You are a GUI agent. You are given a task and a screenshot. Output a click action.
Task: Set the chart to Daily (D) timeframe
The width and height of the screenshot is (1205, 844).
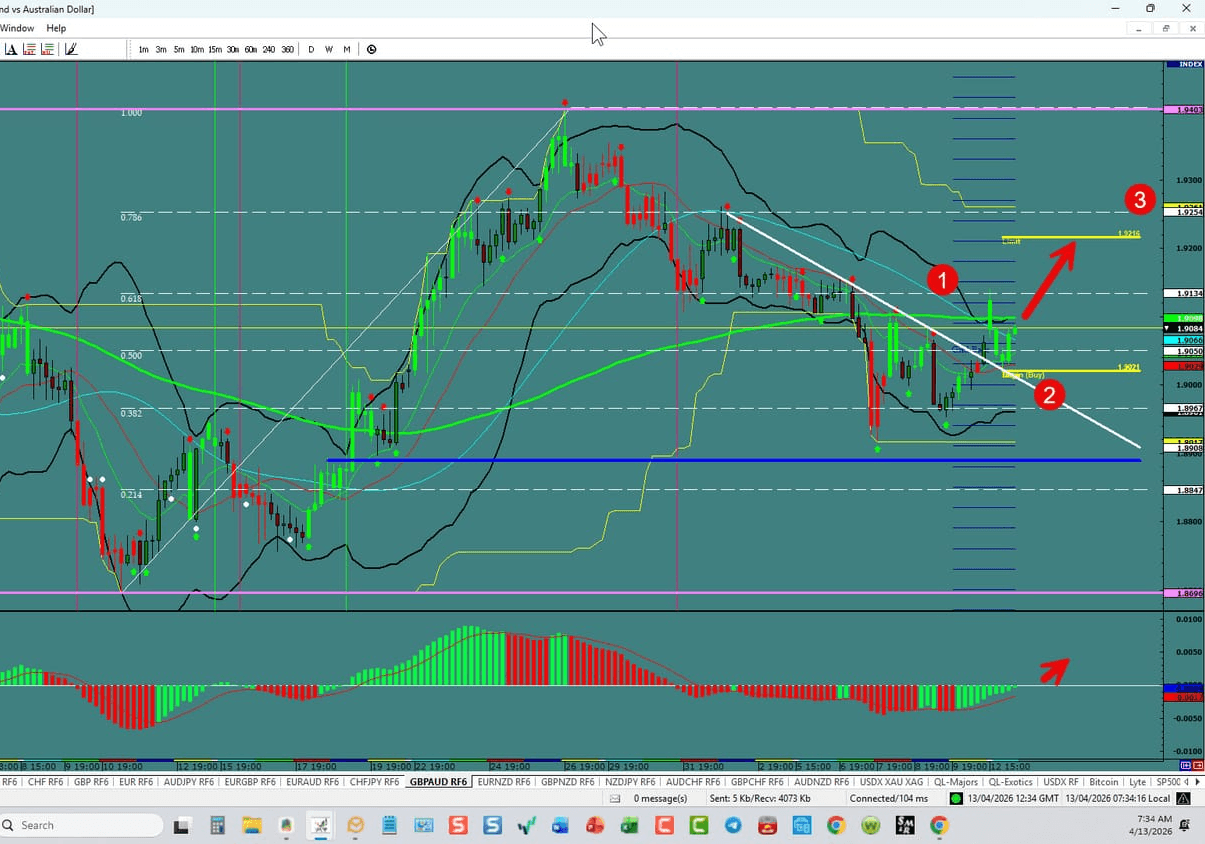tap(311, 49)
